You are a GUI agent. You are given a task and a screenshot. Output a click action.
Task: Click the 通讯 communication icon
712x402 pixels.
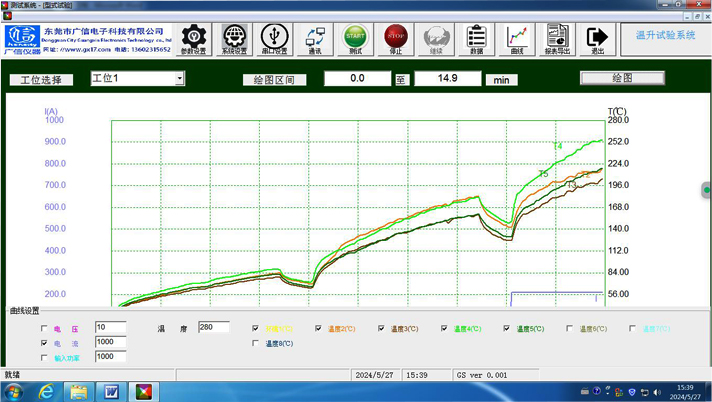315,40
